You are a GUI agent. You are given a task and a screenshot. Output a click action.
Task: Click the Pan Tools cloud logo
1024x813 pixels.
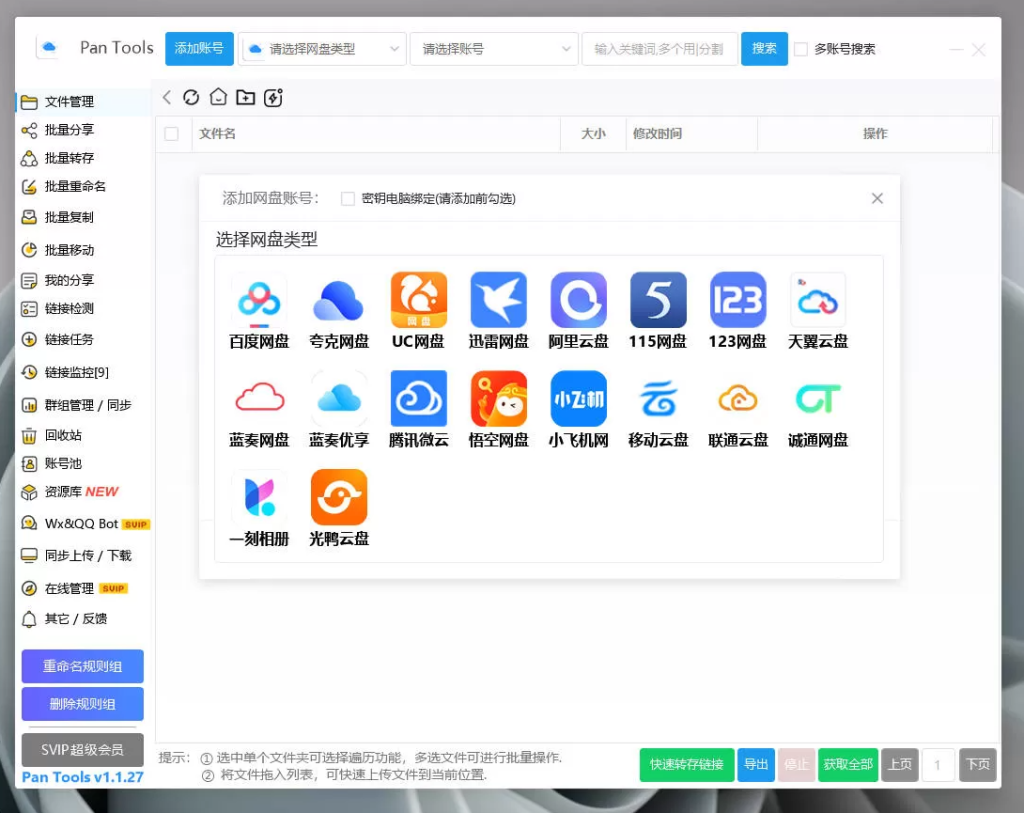pyautogui.click(x=48, y=48)
